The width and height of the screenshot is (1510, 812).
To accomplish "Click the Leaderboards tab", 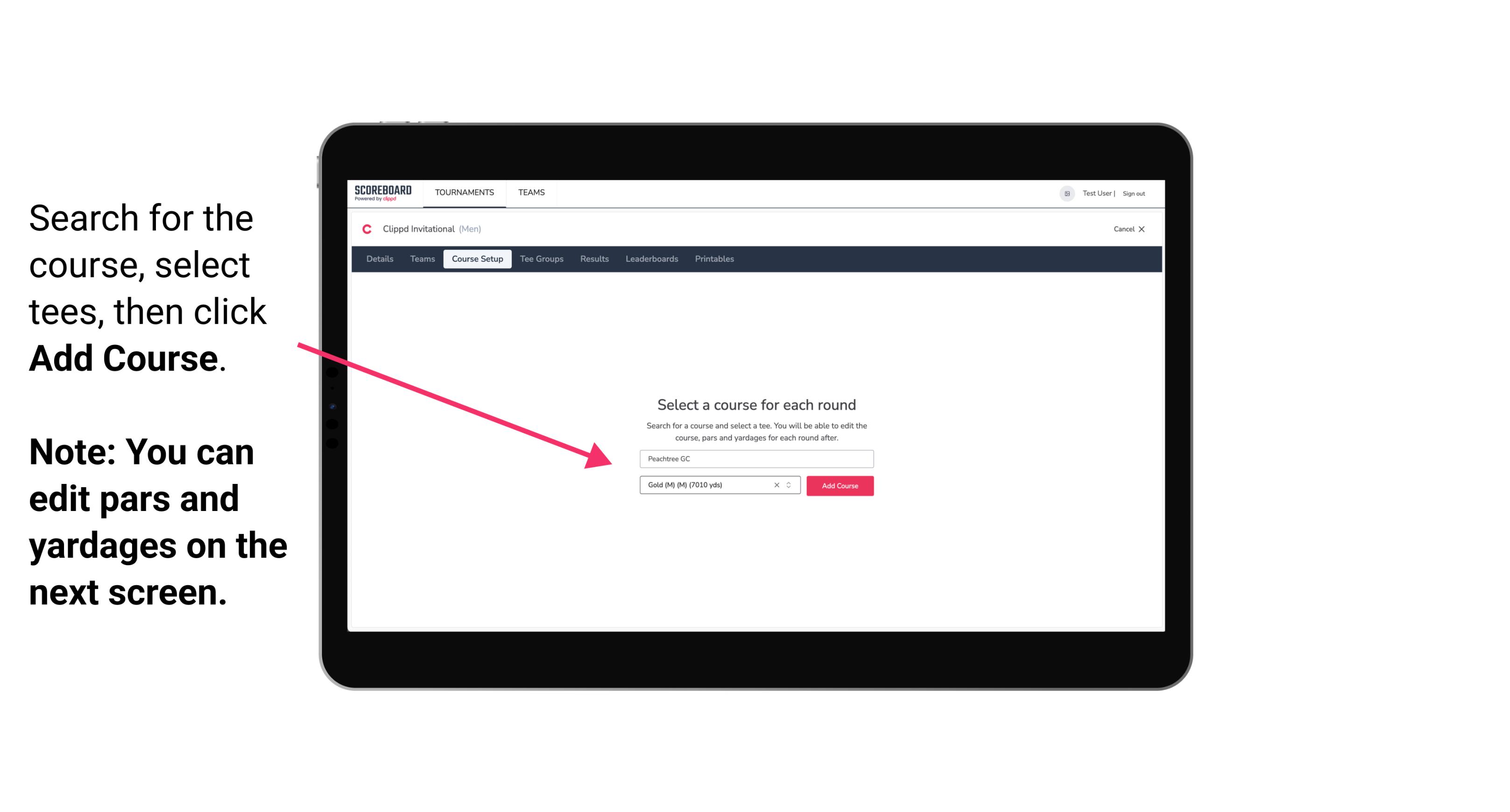I will (x=651, y=259).
